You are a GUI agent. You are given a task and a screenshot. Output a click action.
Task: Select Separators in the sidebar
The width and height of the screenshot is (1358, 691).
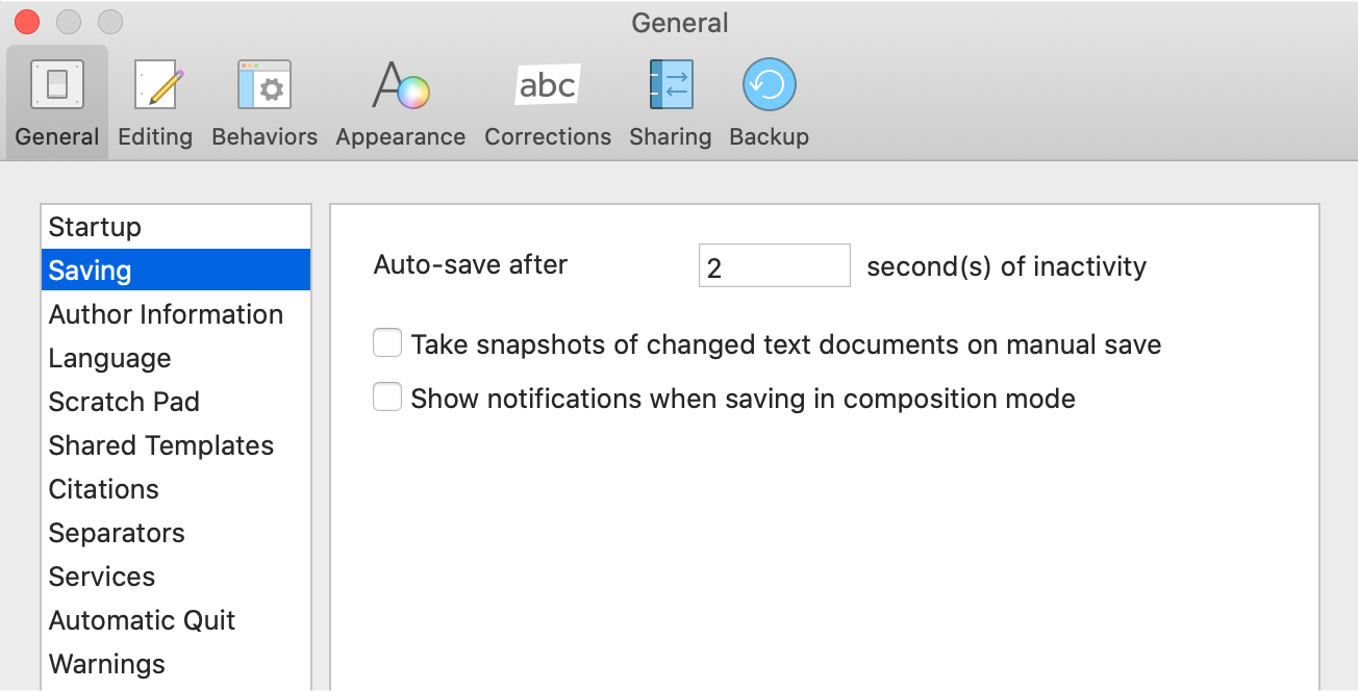pyautogui.click(x=117, y=532)
